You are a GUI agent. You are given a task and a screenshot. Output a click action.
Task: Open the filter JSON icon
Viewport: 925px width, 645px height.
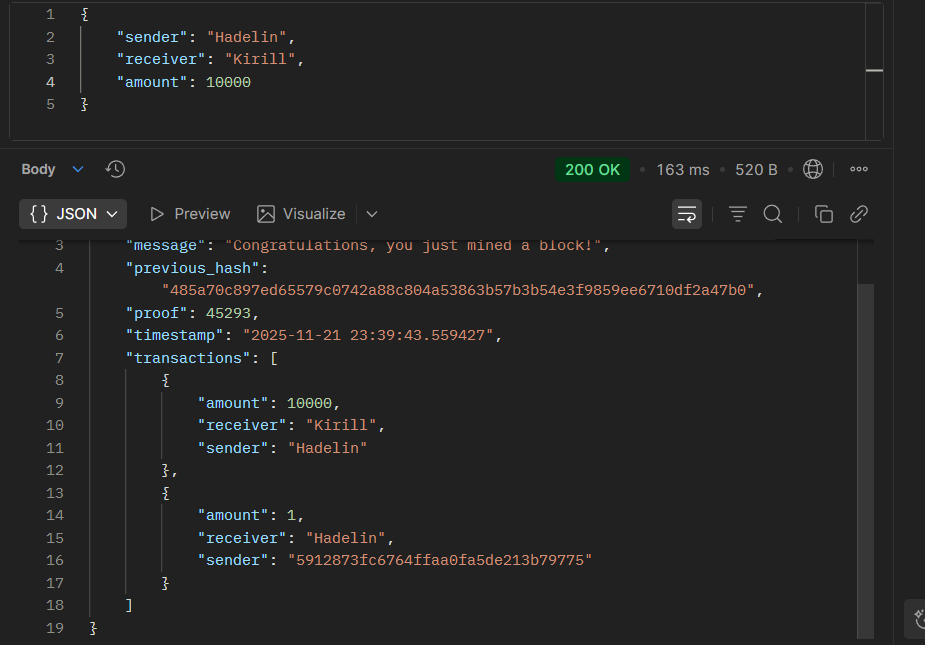(737, 213)
